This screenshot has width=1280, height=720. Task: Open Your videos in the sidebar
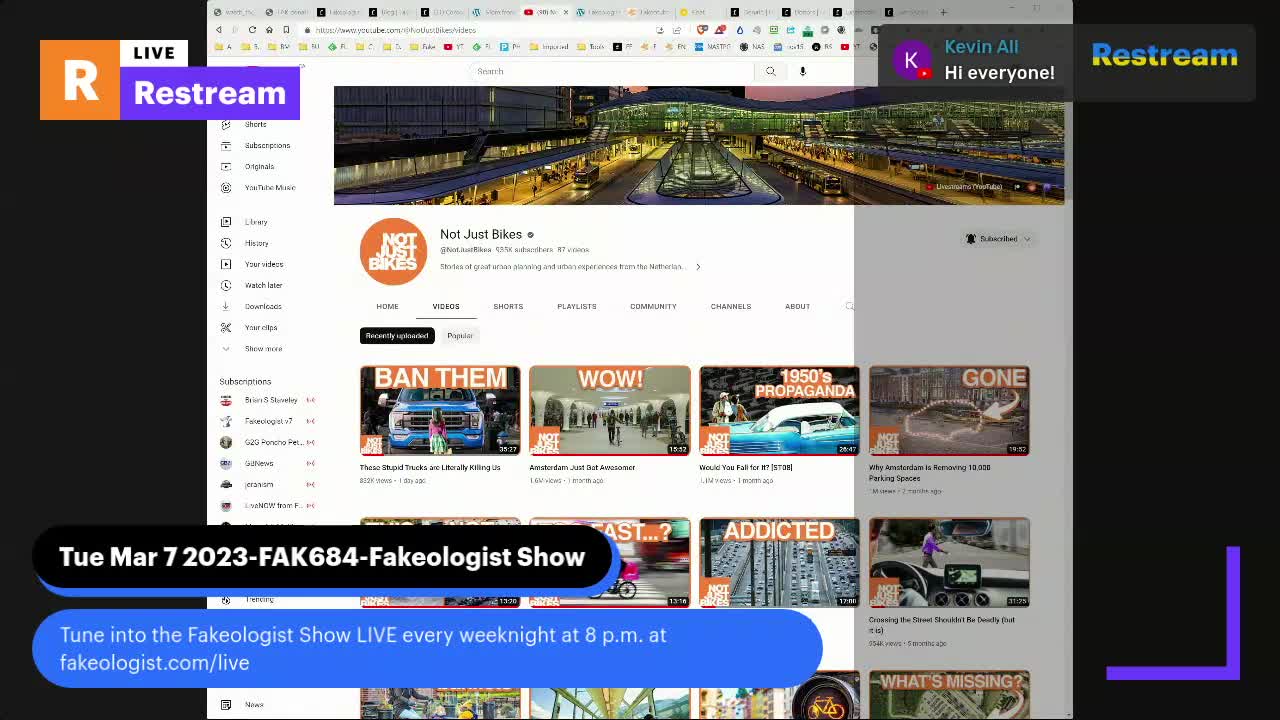tap(263, 264)
